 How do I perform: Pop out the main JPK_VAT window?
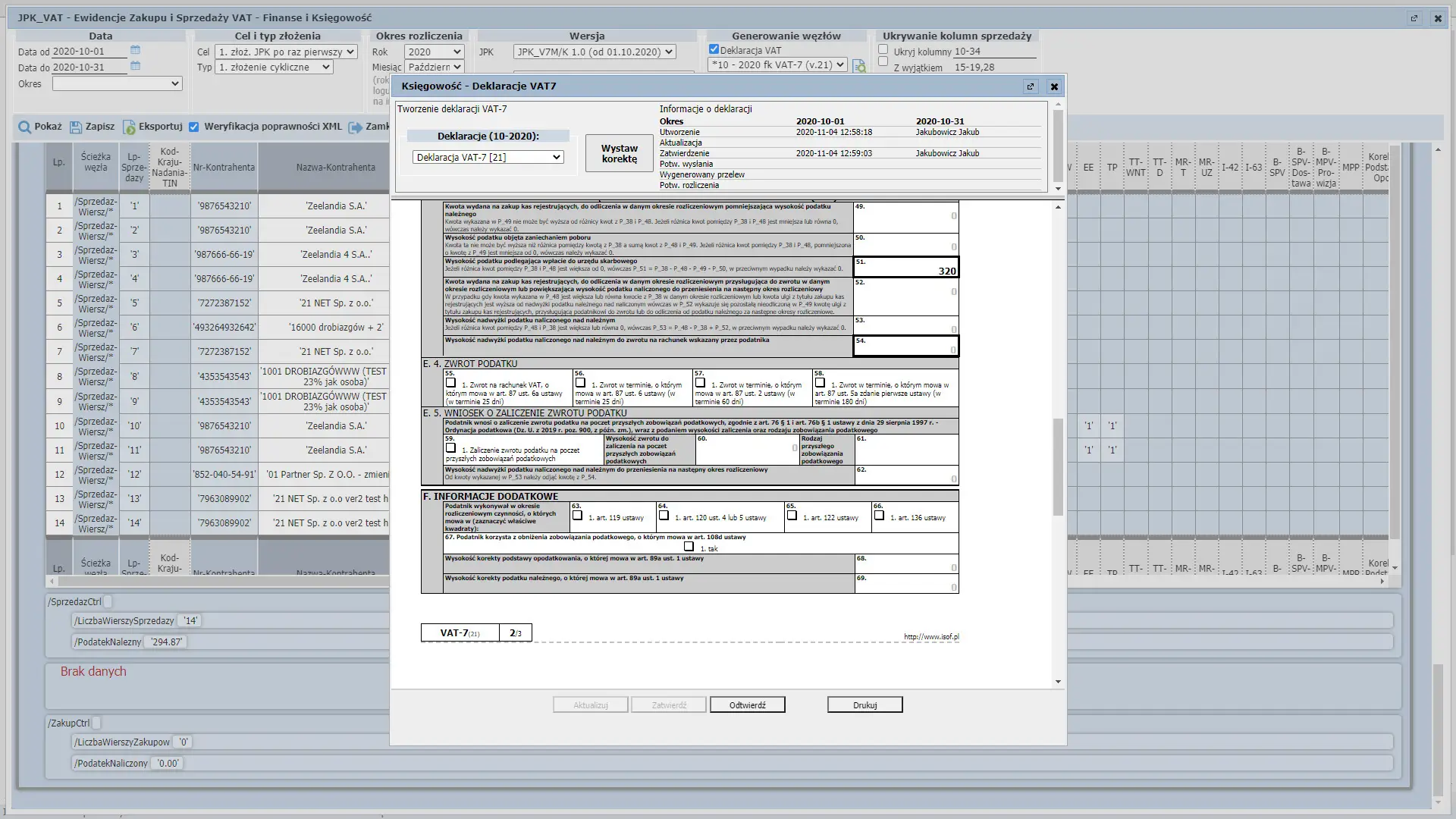click(x=1414, y=18)
